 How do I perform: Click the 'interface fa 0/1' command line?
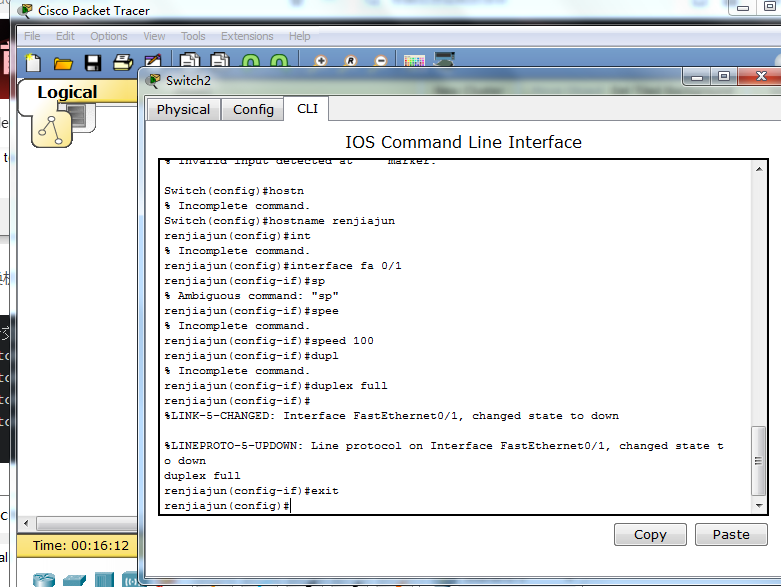coord(282,266)
